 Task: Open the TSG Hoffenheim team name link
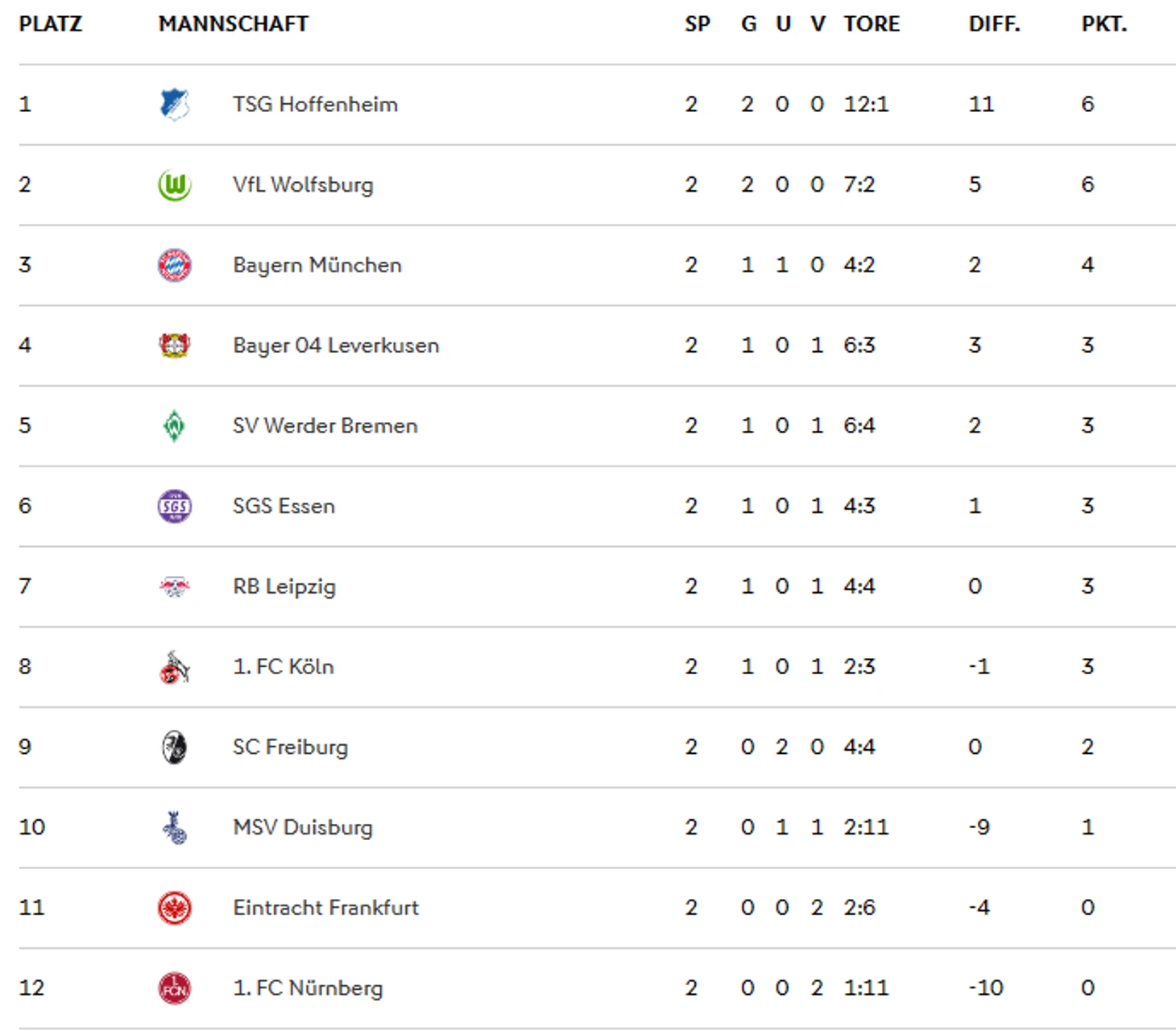pyautogui.click(x=315, y=105)
